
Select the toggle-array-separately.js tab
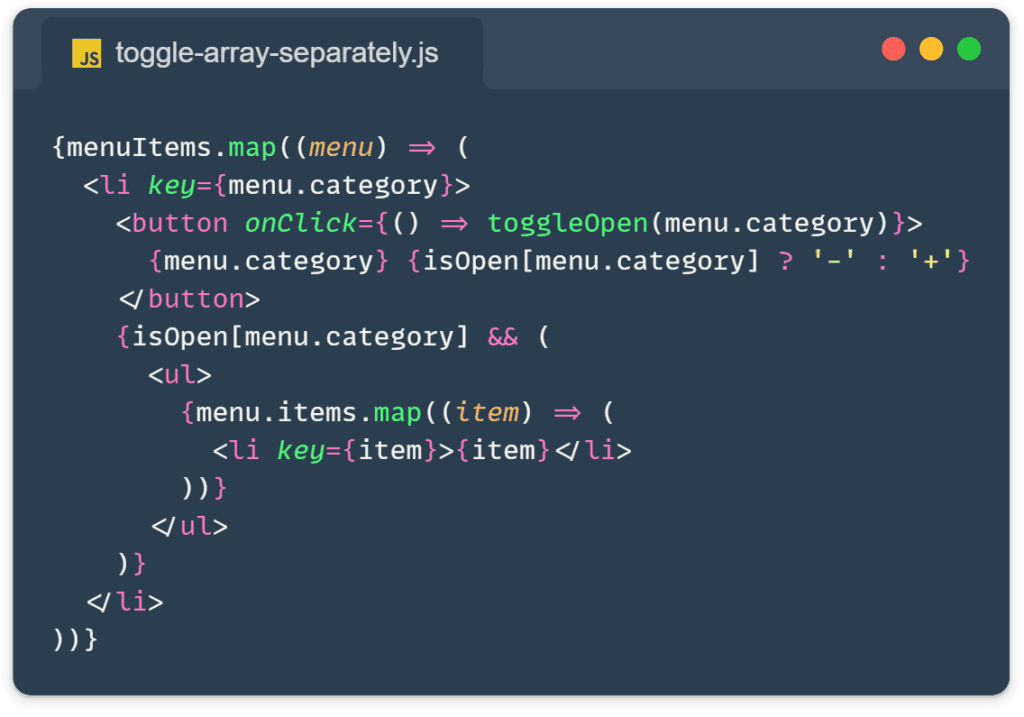point(262,54)
